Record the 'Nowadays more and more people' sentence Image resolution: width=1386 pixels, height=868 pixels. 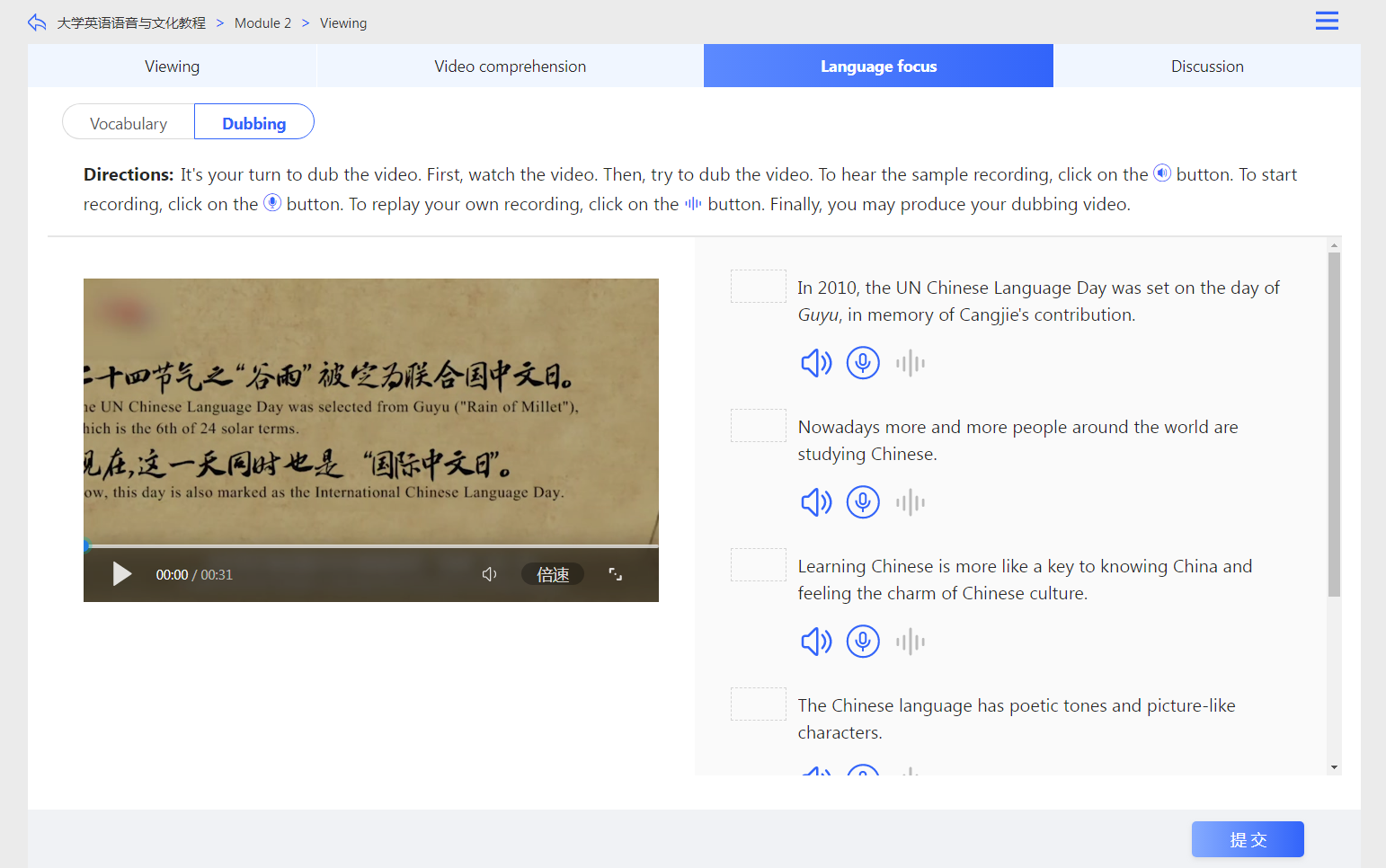pyautogui.click(x=863, y=502)
